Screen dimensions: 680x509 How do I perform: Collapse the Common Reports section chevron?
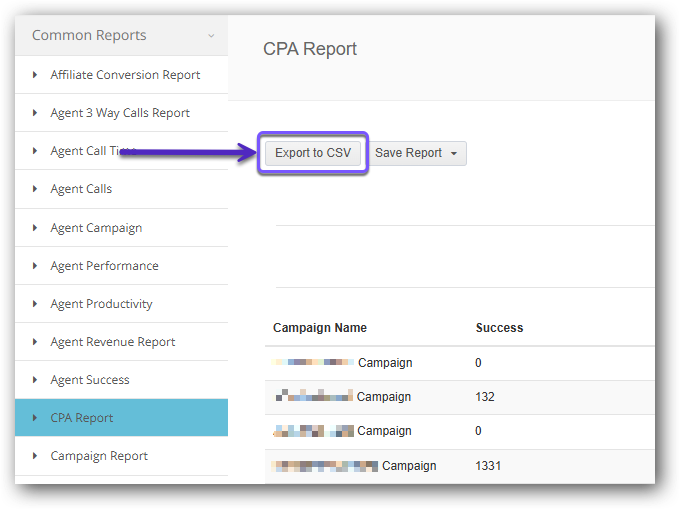coord(211,36)
